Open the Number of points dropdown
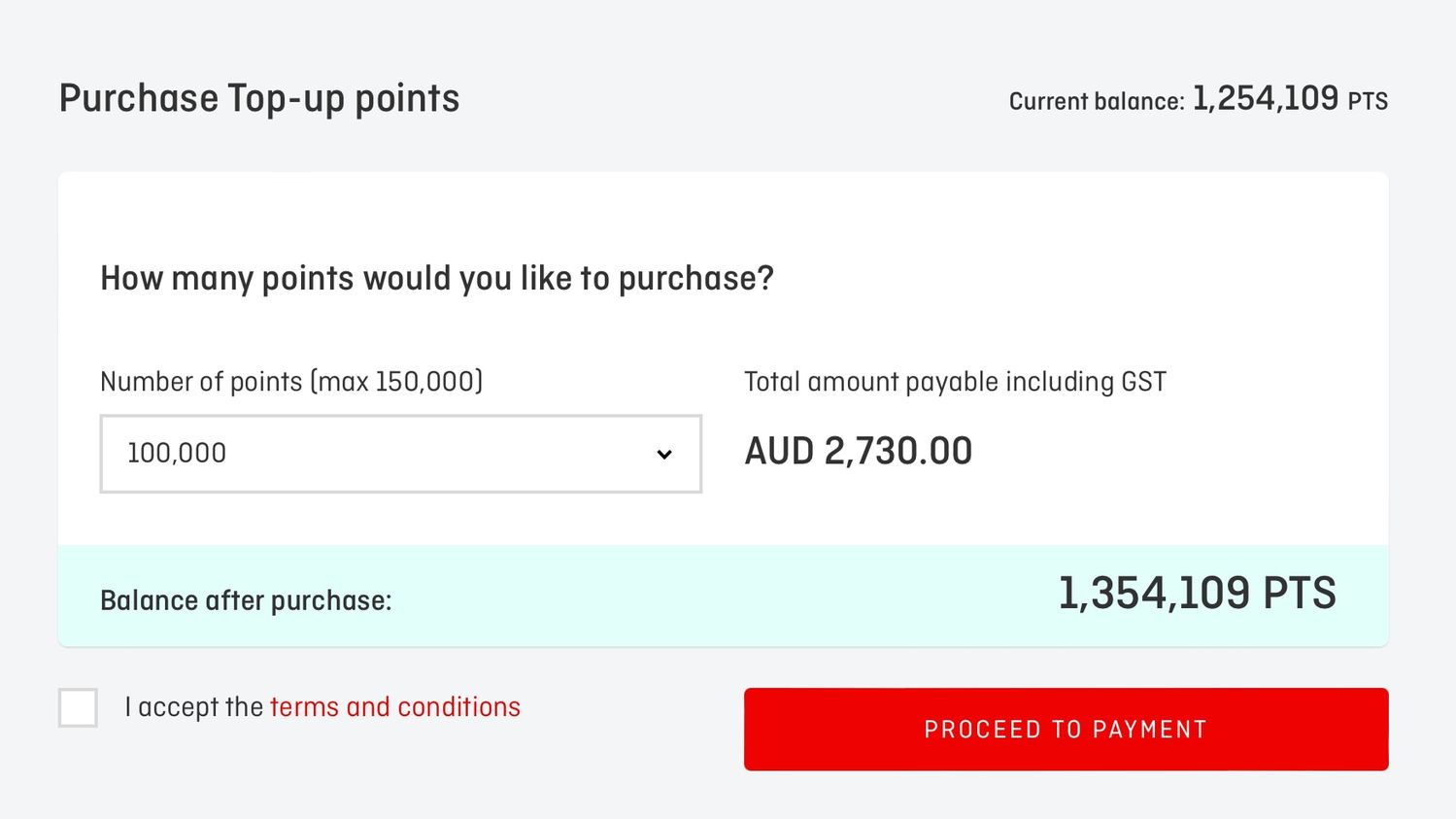Viewport: 1456px width, 819px height. 400,454
